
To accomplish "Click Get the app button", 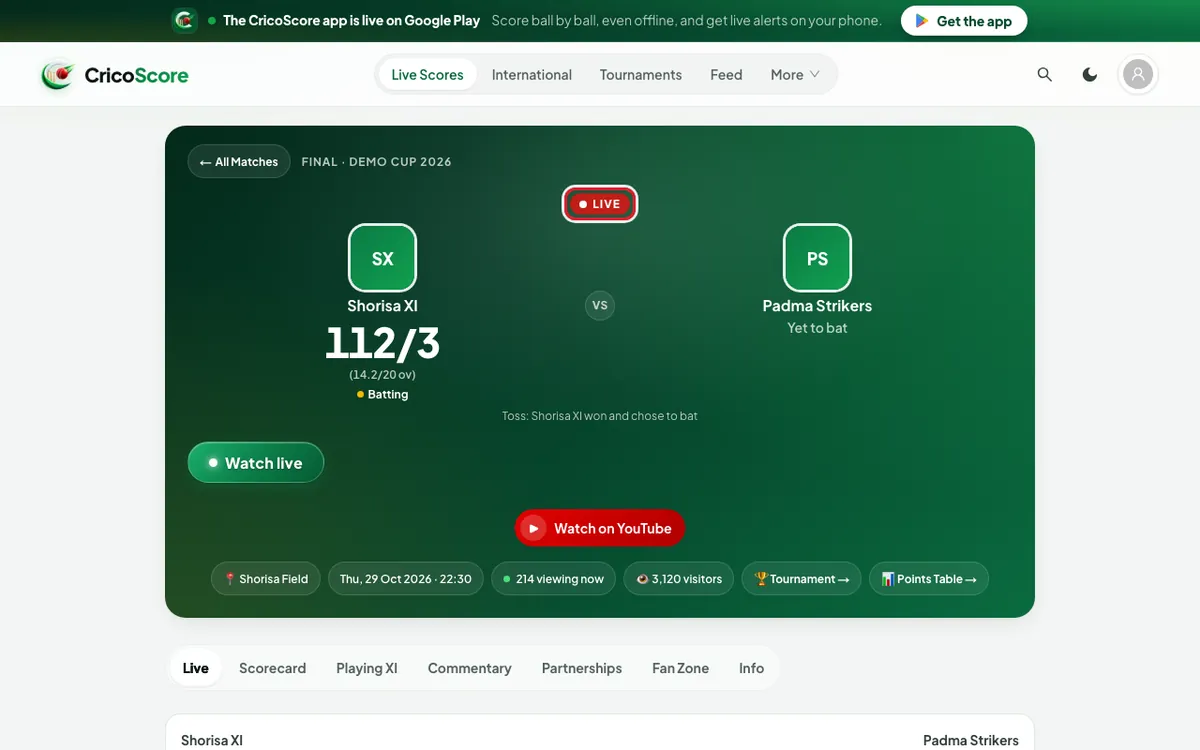I will [964, 21].
